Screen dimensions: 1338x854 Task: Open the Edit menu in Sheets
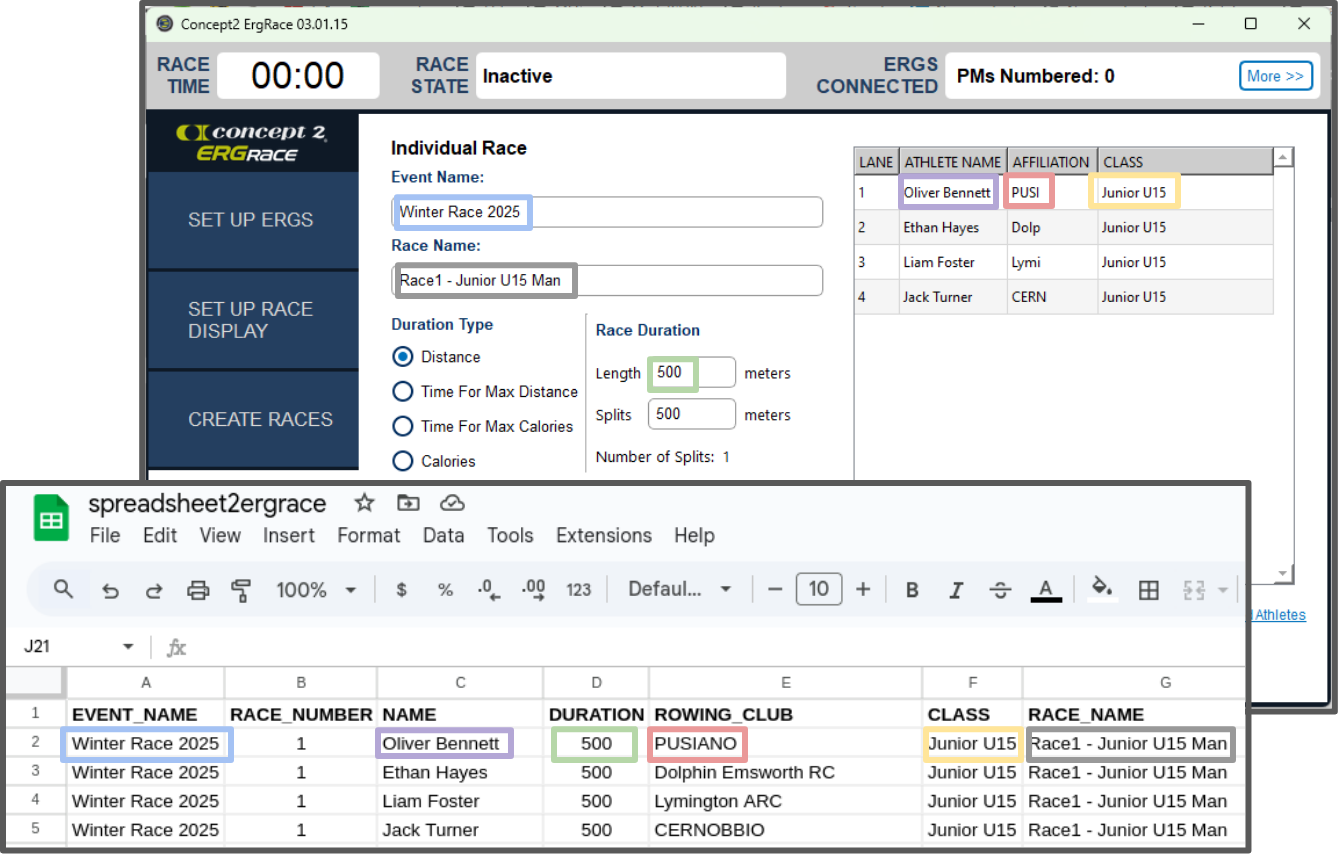pyautogui.click(x=160, y=535)
